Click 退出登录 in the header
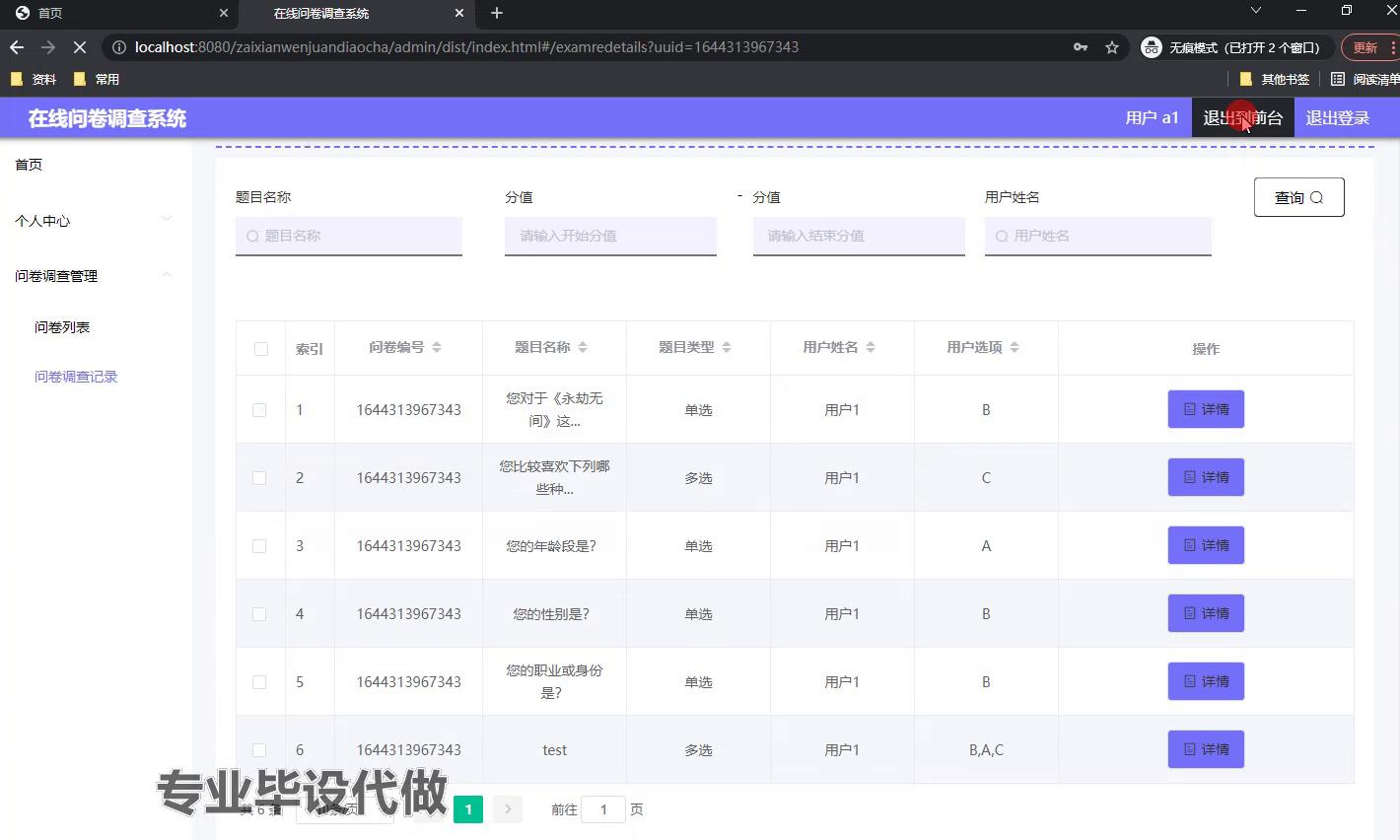This screenshot has height=840, width=1400. point(1337,118)
